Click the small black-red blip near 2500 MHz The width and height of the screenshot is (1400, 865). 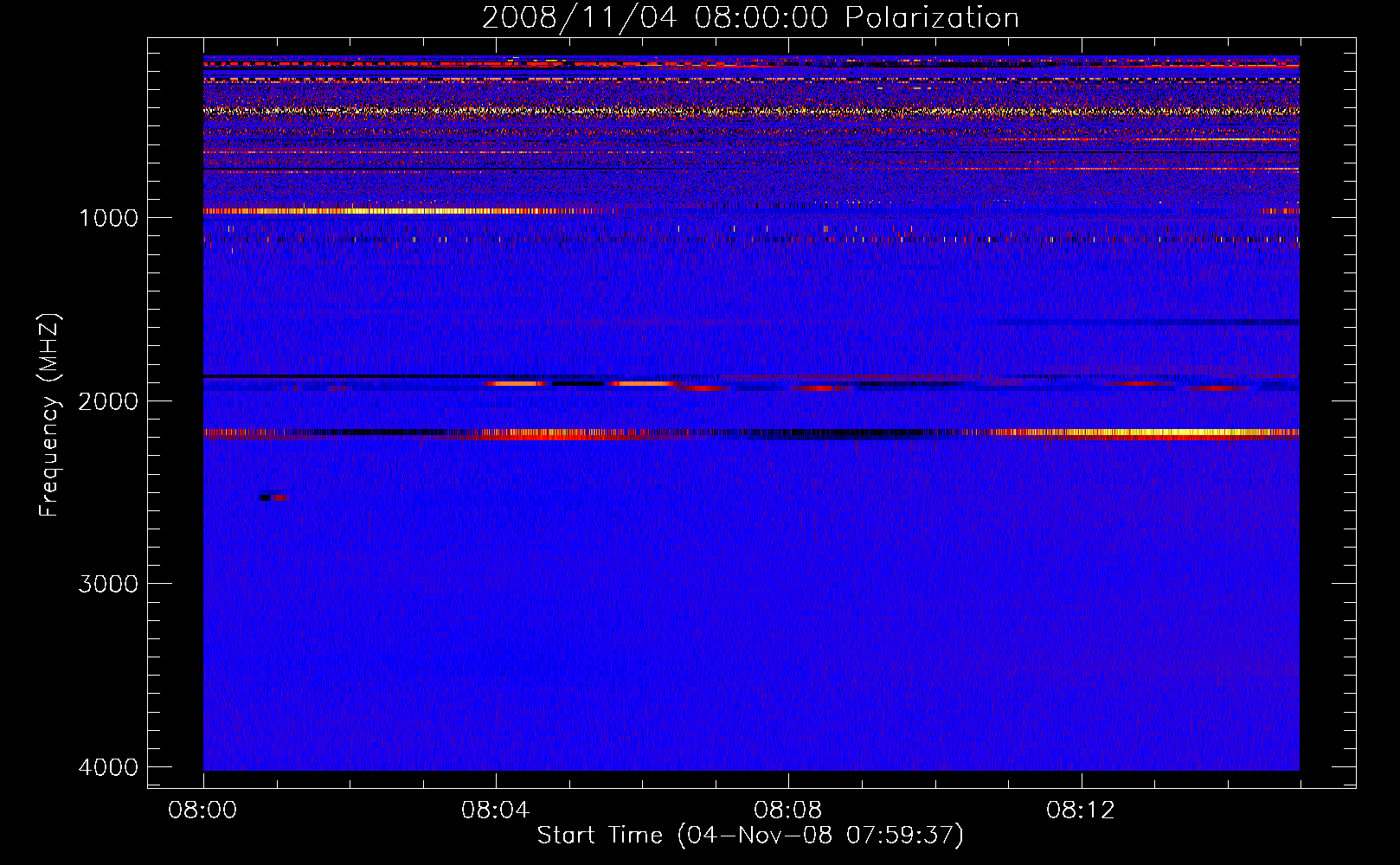point(273,497)
